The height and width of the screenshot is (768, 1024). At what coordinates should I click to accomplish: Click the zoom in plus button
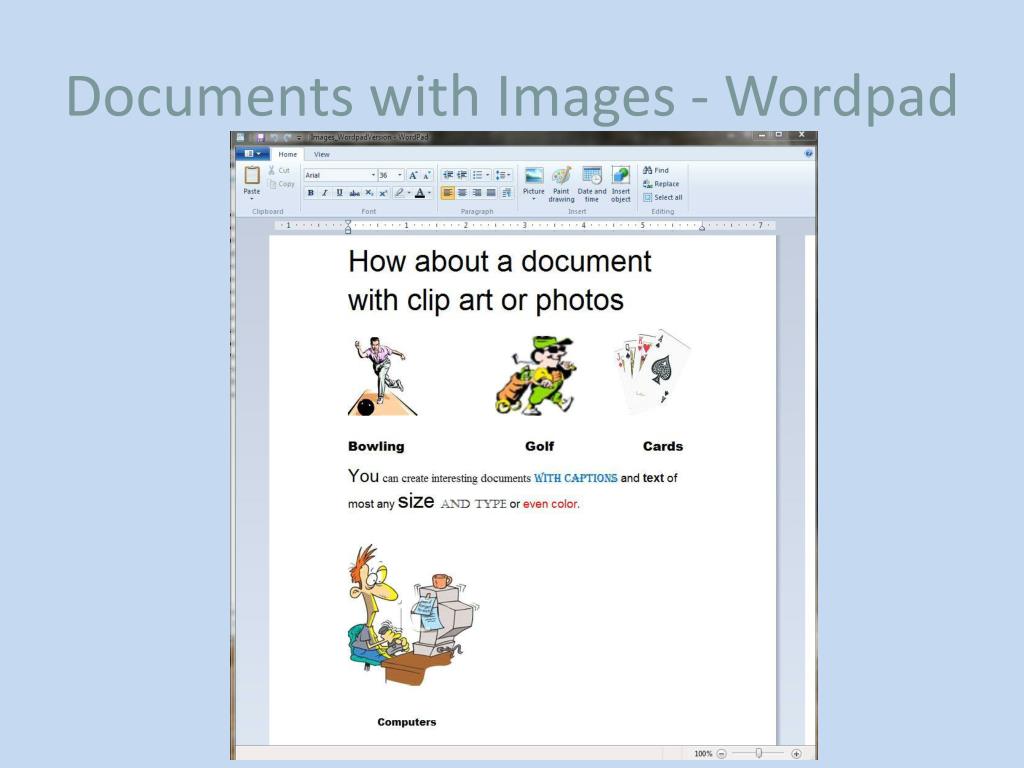pyautogui.click(x=796, y=754)
